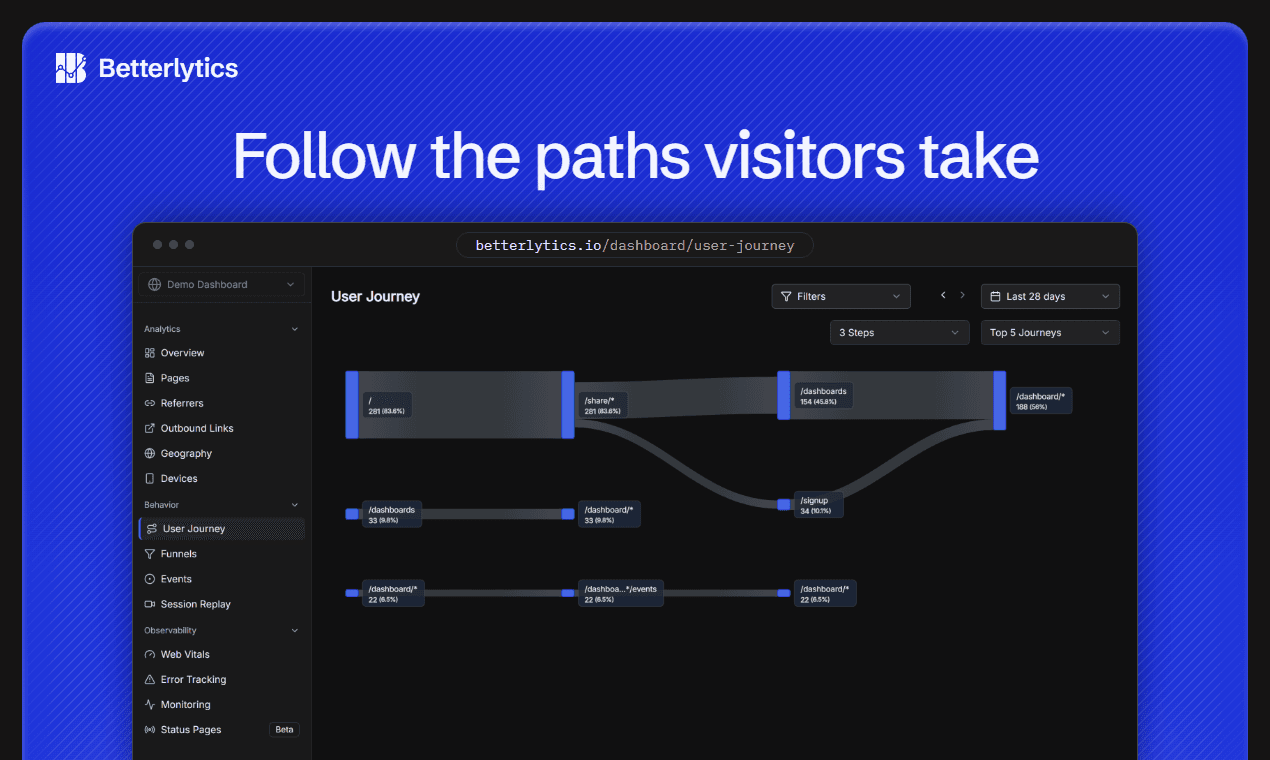Screen dimensions: 1270x760
Task: Click the Events circle icon
Action: coord(150,579)
